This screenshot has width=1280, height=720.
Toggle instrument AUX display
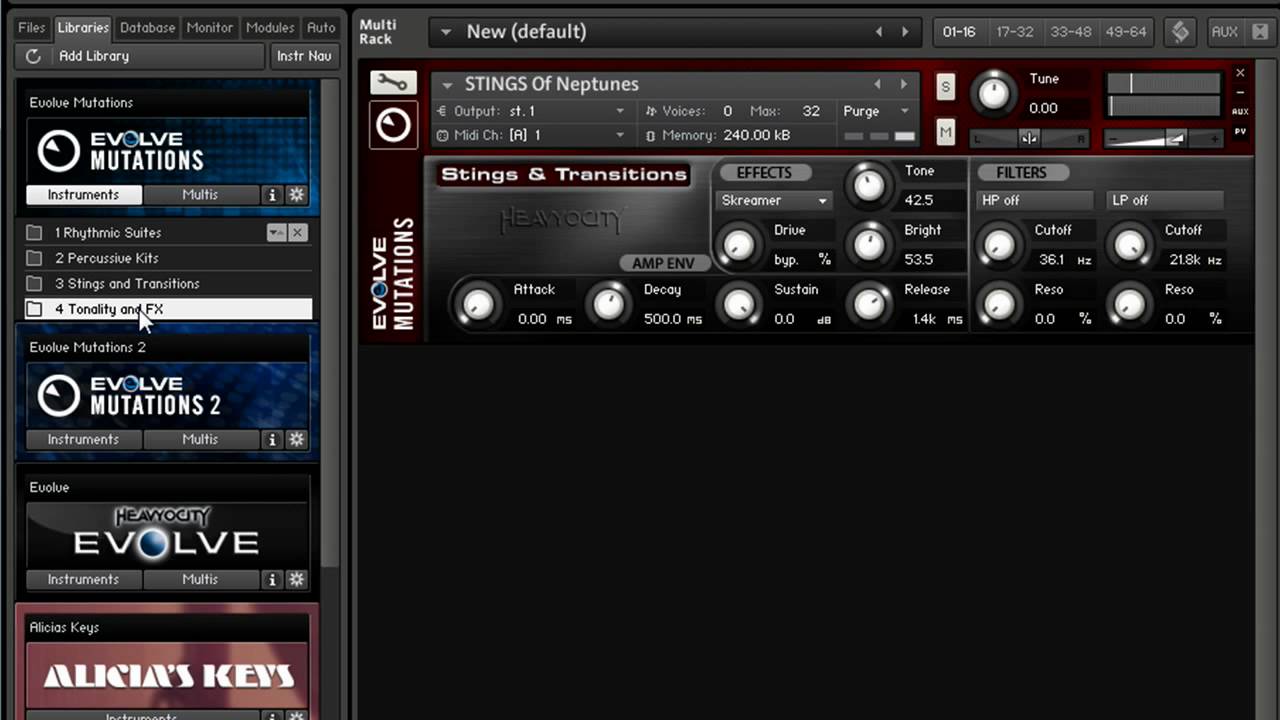1240,112
